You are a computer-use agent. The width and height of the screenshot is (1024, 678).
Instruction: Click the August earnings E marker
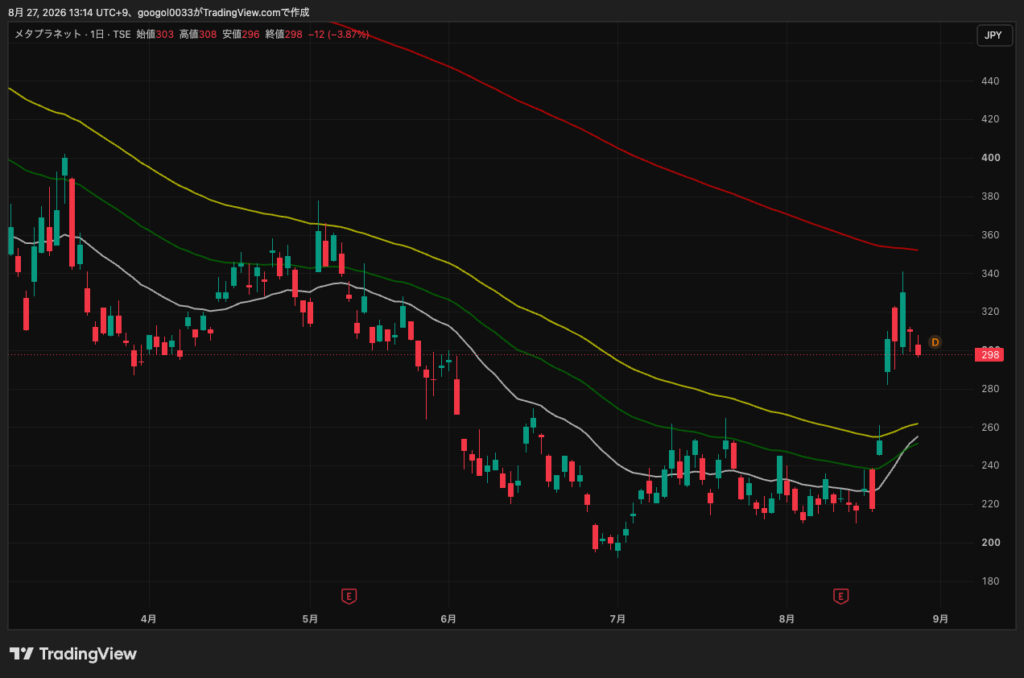click(x=840, y=596)
